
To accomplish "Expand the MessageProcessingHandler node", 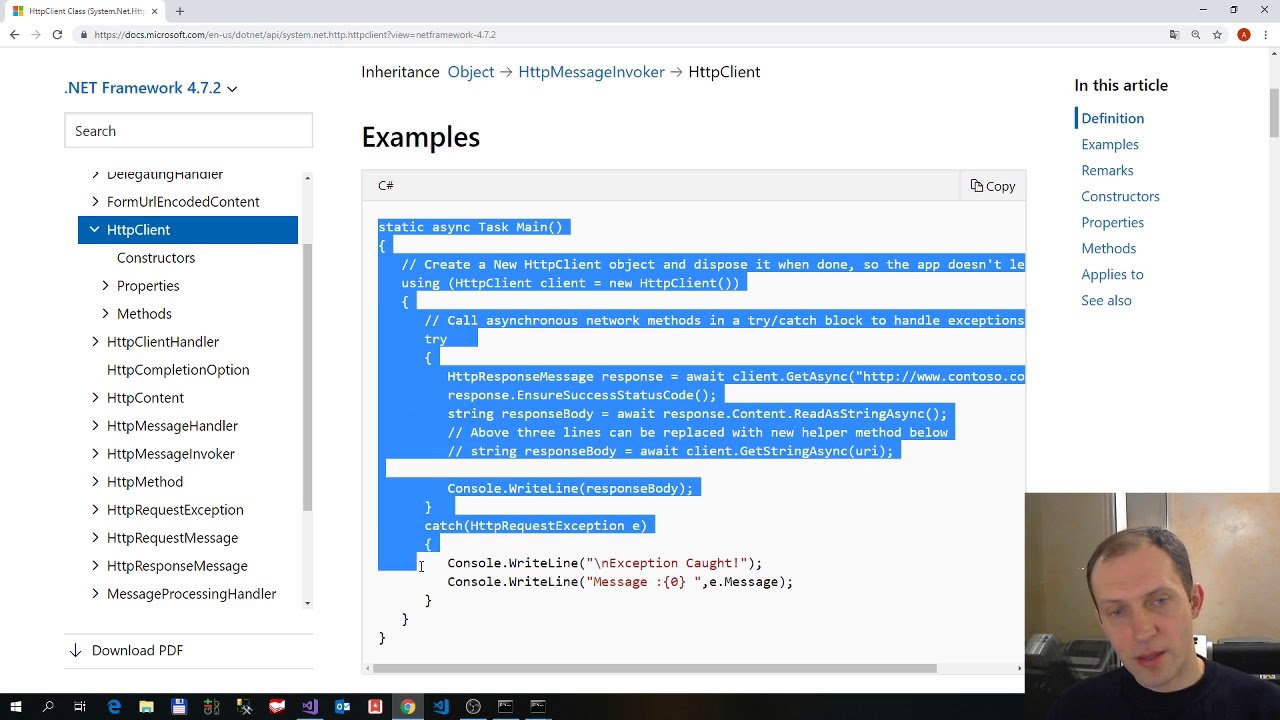I will click(x=95, y=594).
